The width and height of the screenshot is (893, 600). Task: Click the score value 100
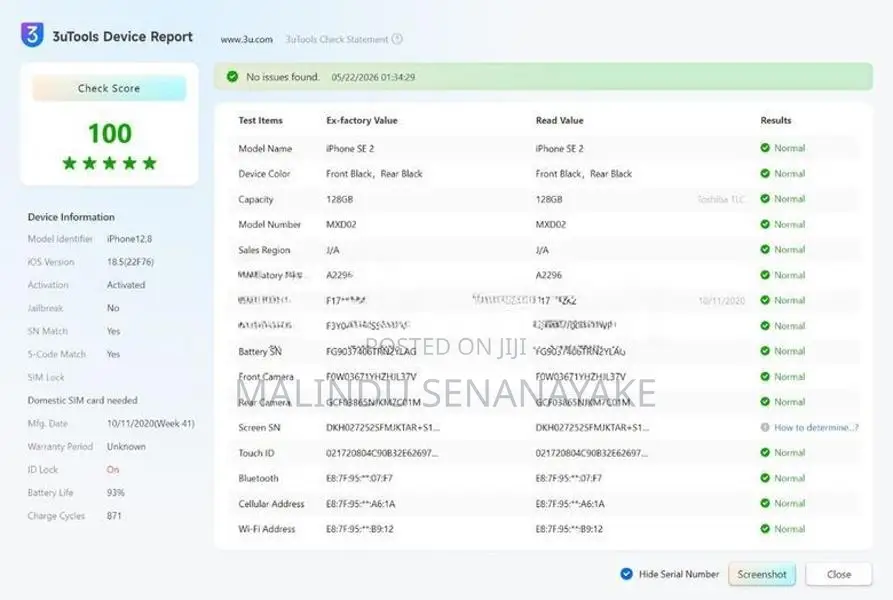click(x=109, y=134)
